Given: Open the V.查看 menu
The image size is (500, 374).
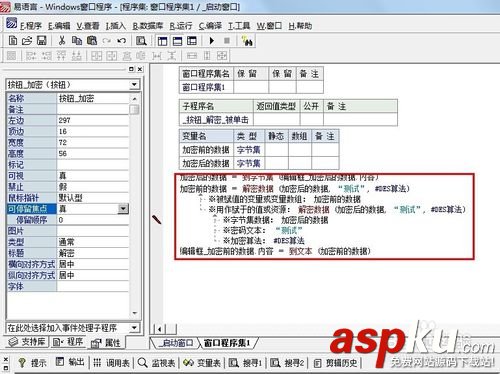Looking at the screenshot, I should point(88,26).
